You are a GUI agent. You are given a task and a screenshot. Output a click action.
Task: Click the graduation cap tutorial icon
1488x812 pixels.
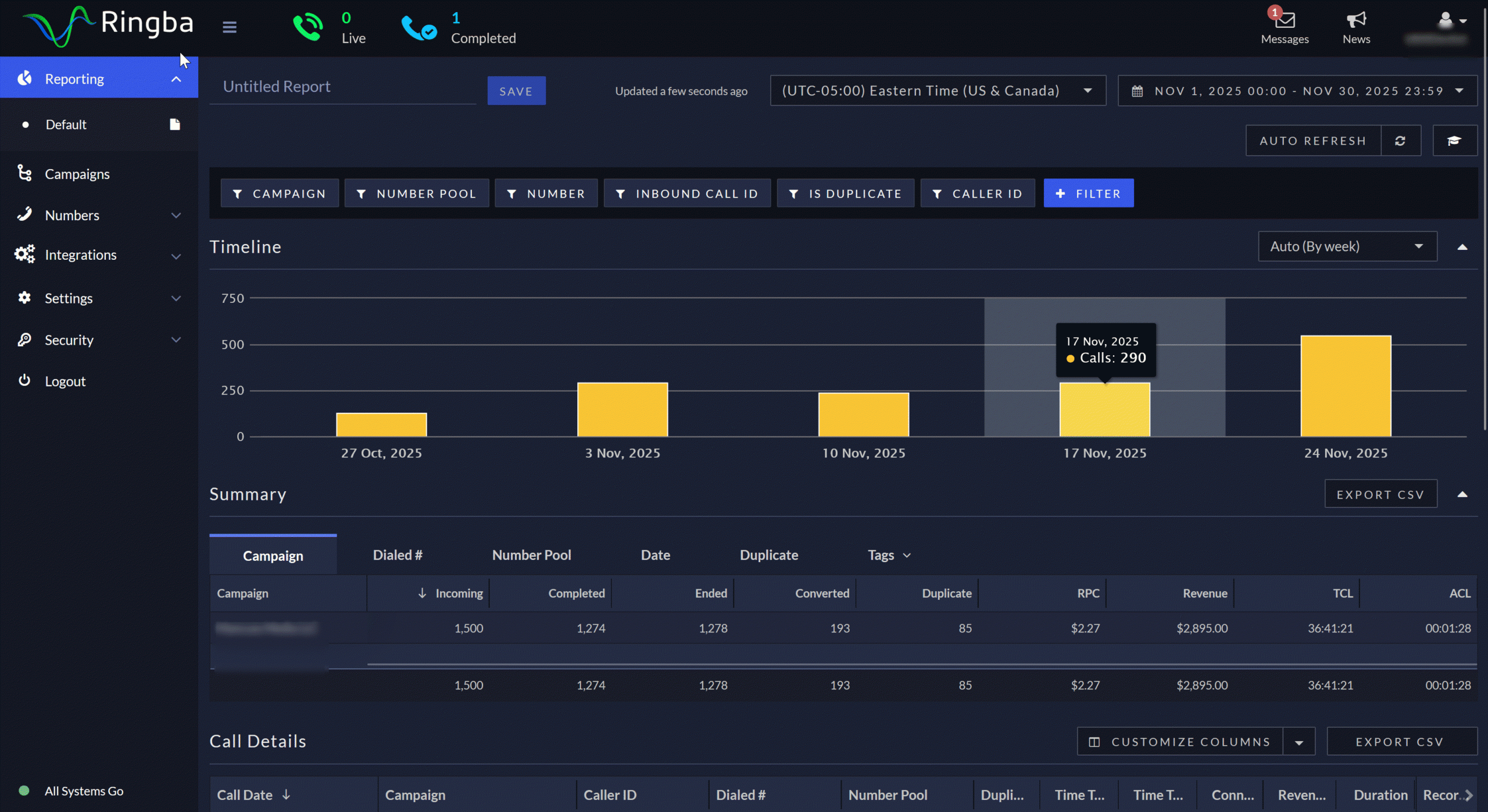tap(1454, 141)
